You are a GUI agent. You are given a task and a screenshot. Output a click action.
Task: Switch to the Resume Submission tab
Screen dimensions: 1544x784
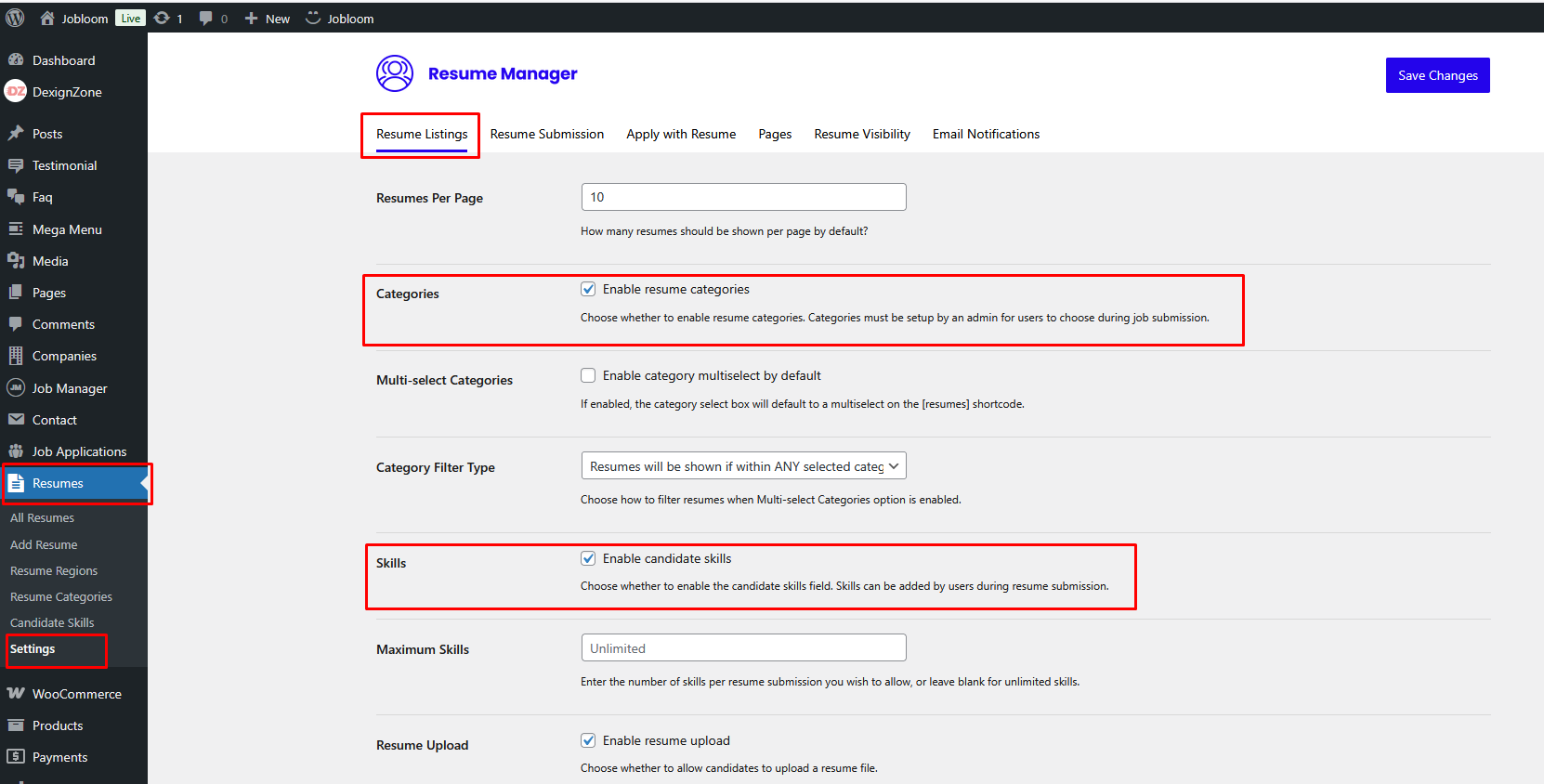click(546, 134)
